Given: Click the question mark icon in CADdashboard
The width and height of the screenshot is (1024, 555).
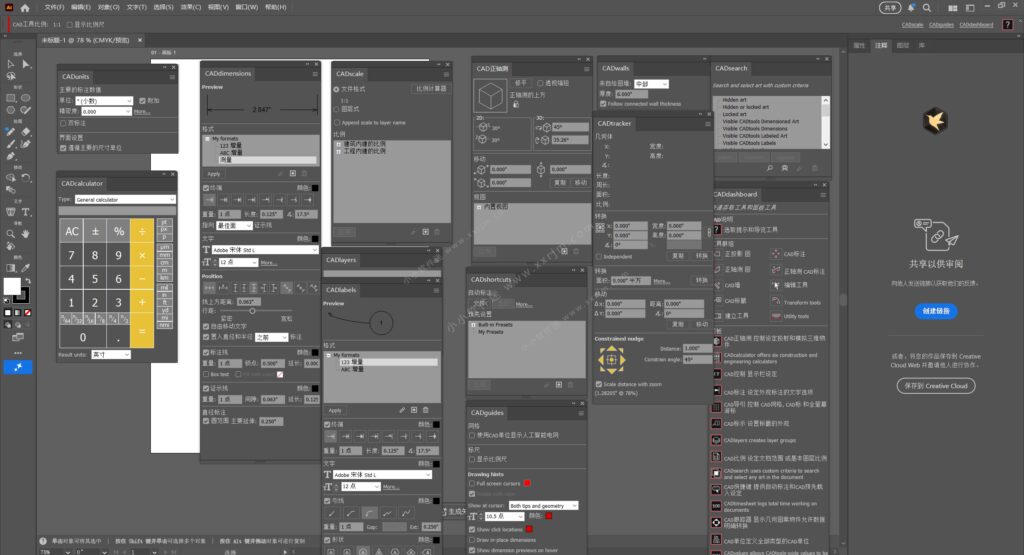Looking at the screenshot, I should tap(717, 230).
